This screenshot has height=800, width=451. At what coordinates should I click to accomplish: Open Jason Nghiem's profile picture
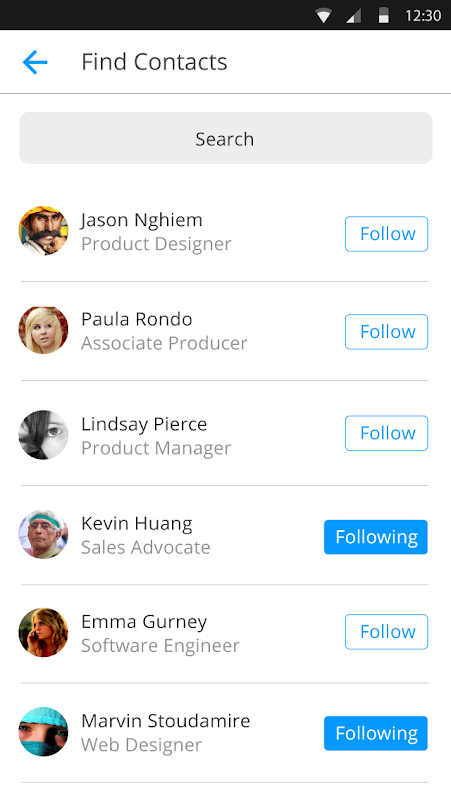43,231
